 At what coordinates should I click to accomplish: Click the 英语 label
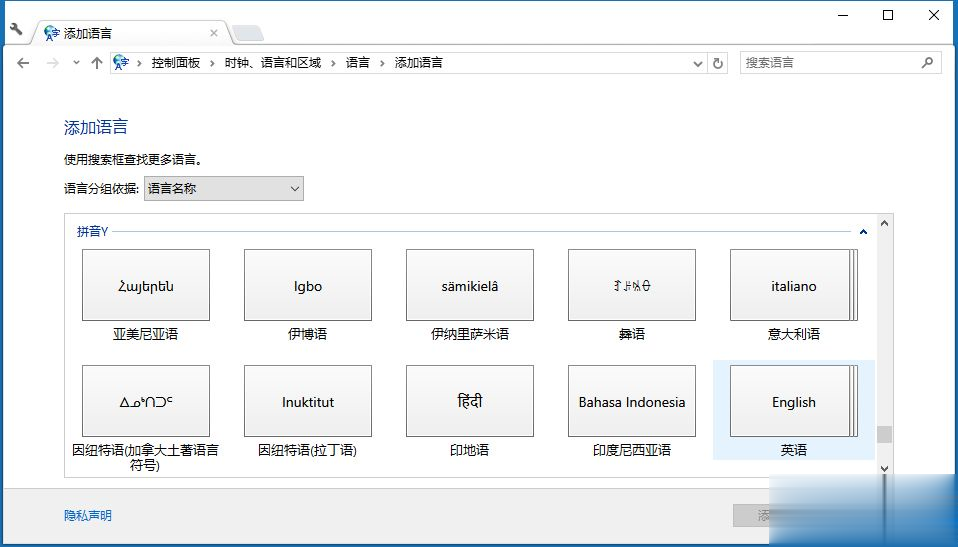794,450
